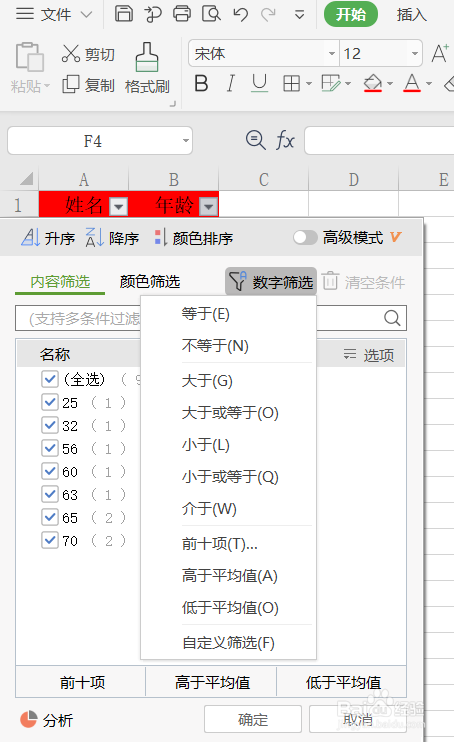Toggle Italic formatting

coord(231,84)
